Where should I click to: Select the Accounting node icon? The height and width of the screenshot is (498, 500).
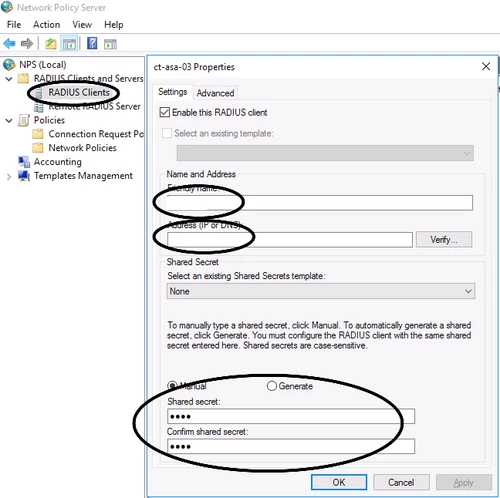[x=24, y=162]
